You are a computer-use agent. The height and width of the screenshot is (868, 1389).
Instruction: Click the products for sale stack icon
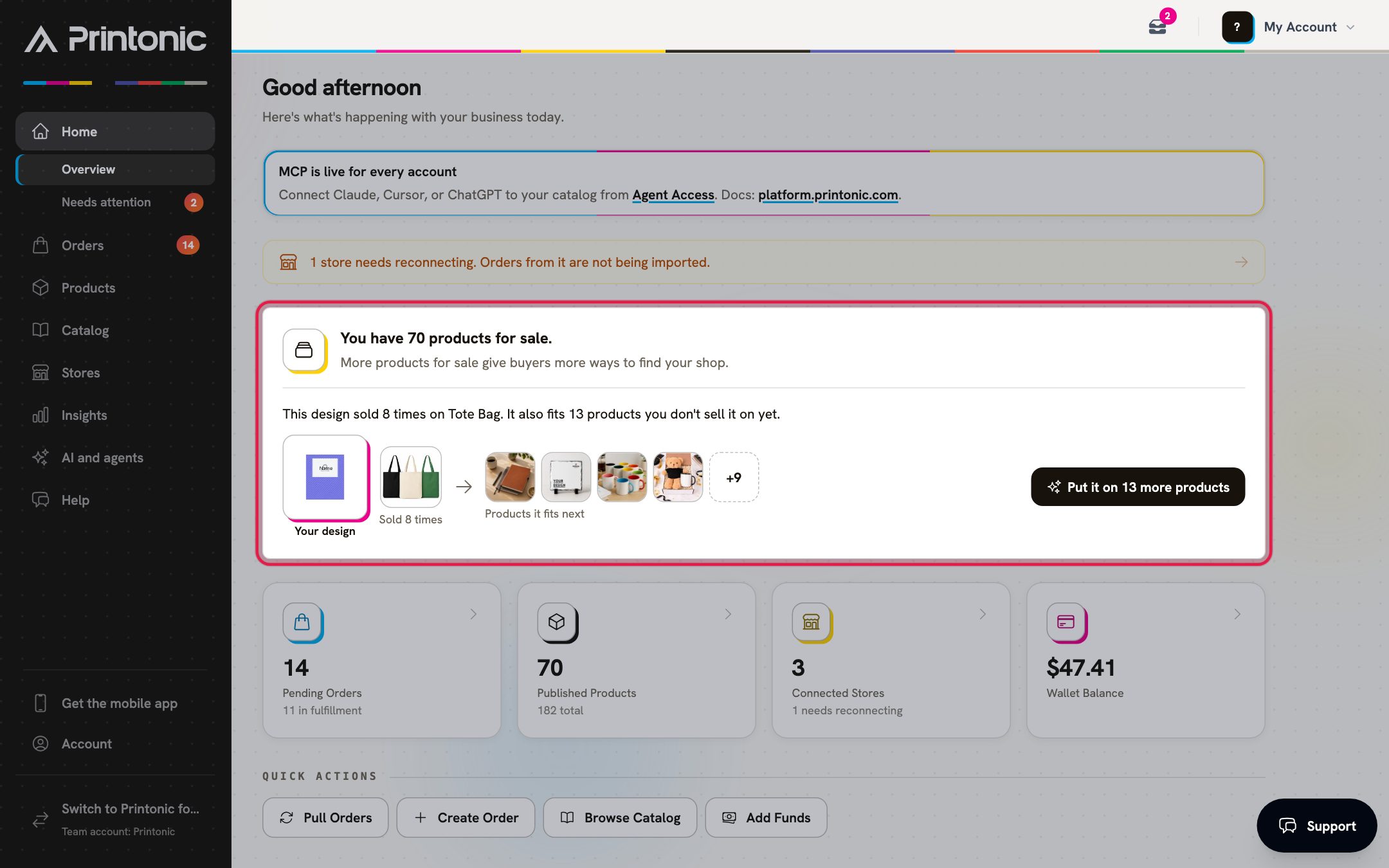pyautogui.click(x=304, y=350)
